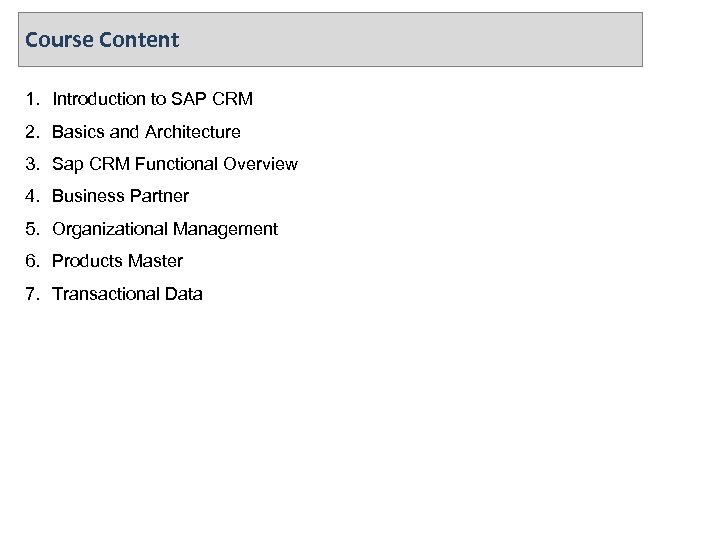Choose the "Business Partner" topic
The width and height of the screenshot is (720, 540).
120,196
